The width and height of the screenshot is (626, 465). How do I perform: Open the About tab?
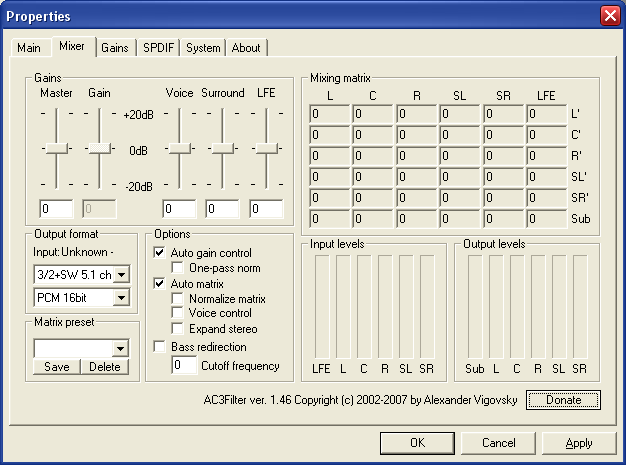(x=246, y=48)
